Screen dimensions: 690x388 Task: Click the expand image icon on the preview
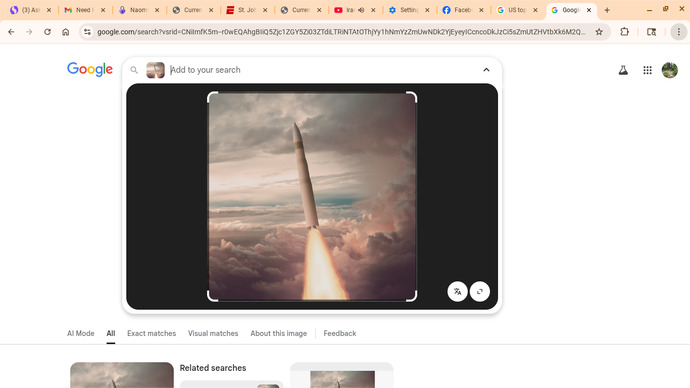click(480, 291)
